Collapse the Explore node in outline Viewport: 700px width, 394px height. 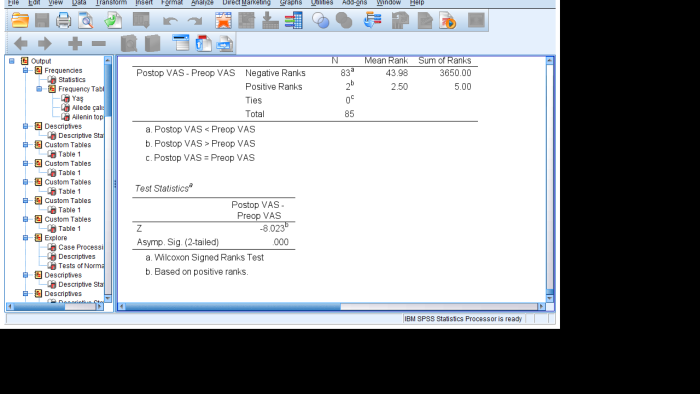pos(25,238)
